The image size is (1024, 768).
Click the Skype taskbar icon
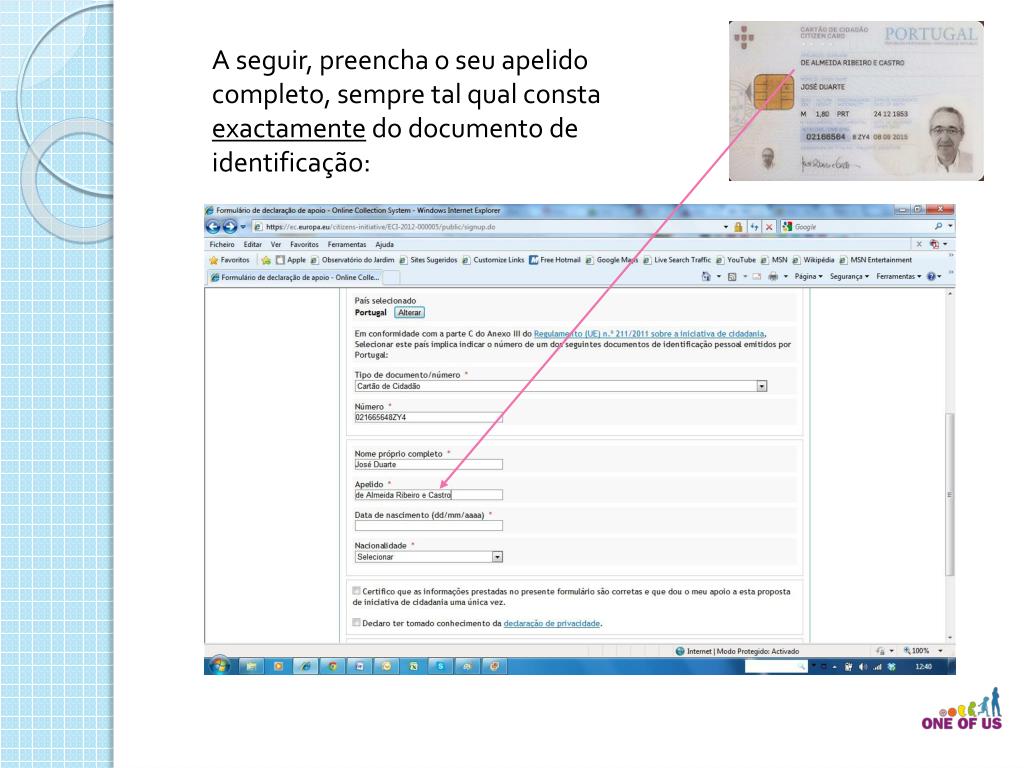[x=441, y=666]
